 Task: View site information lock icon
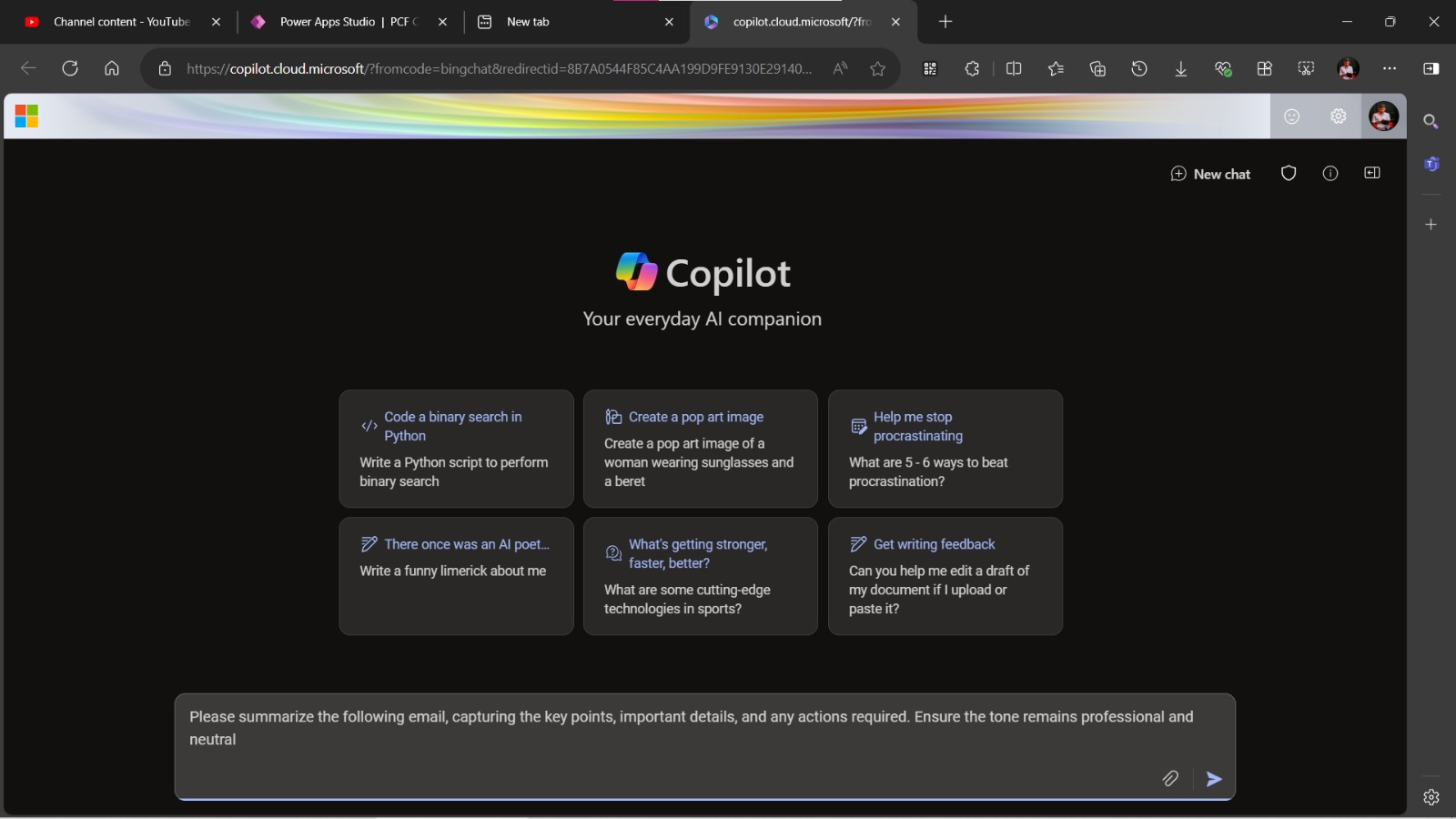click(165, 68)
